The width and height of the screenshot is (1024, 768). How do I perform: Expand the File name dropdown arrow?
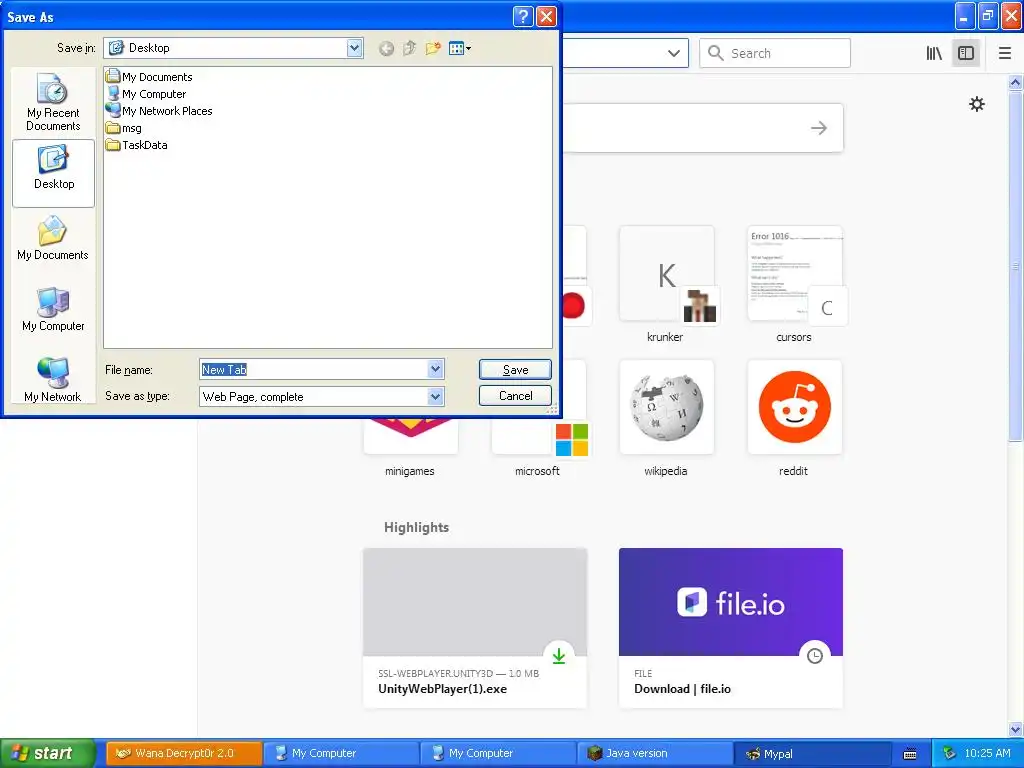coord(436,370)
